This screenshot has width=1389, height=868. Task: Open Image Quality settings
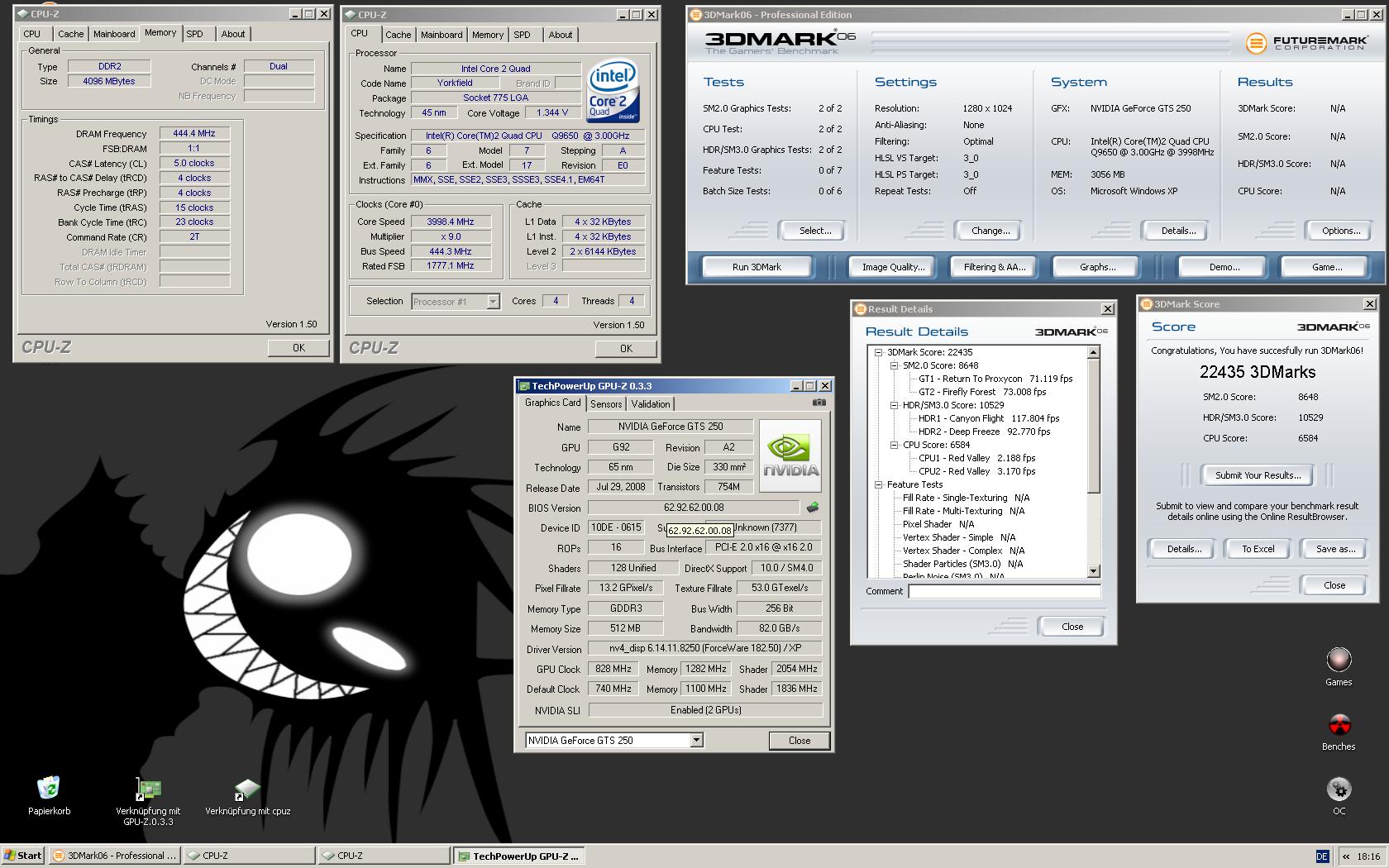(893, 267)
